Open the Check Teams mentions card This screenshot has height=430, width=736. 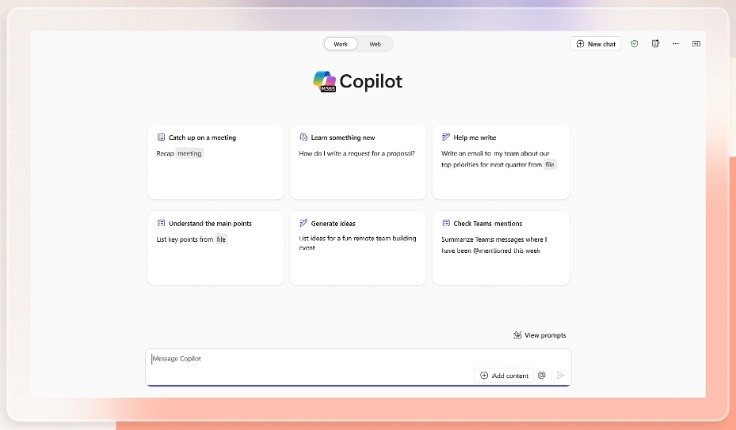501,248
